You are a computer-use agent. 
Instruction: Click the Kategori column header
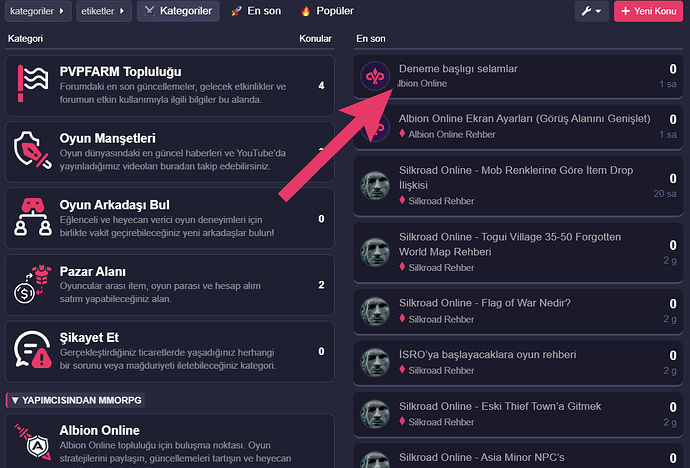pos(25,39)
